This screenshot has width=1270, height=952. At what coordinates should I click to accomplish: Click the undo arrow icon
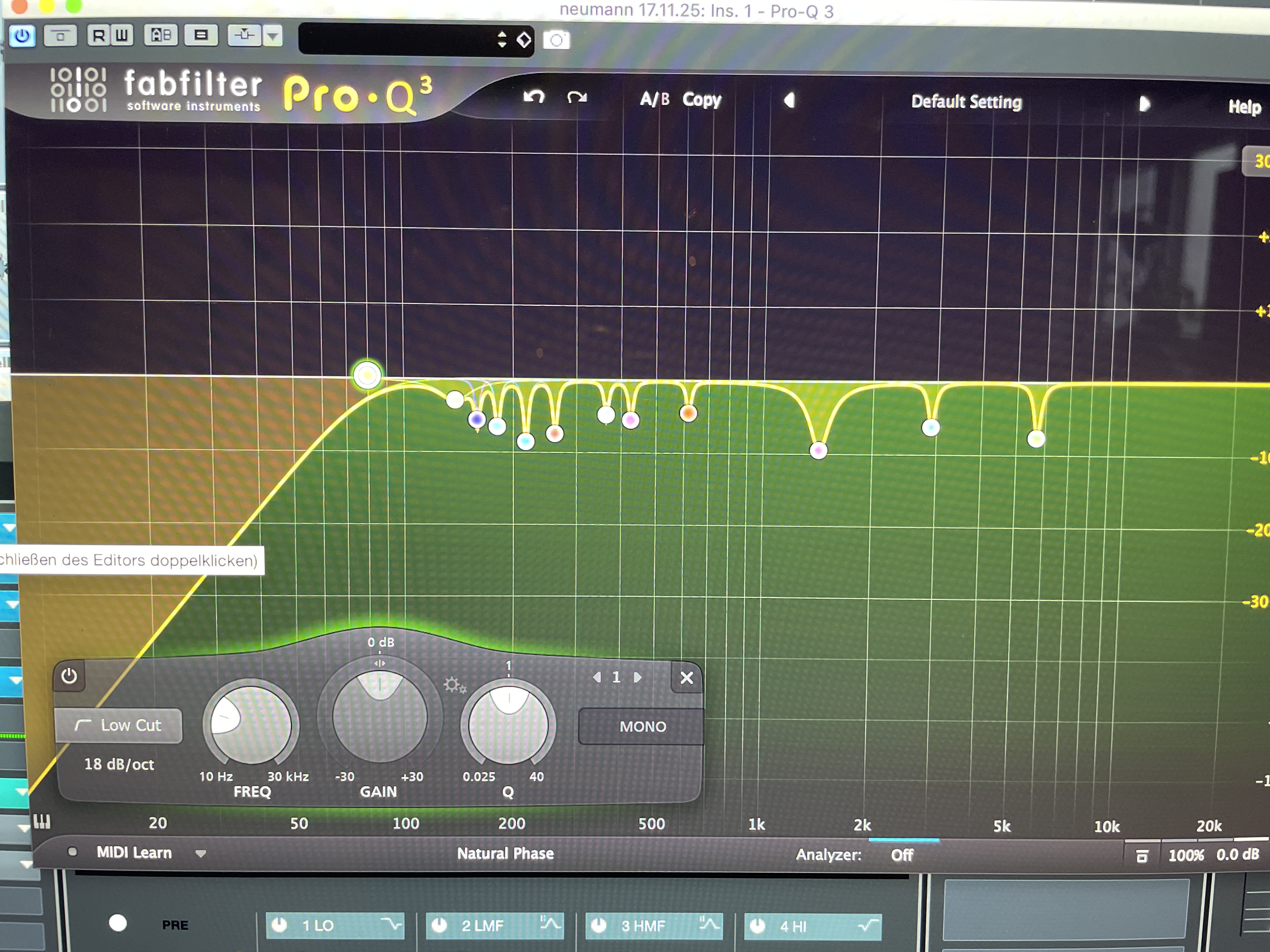[x=533, y=96]
